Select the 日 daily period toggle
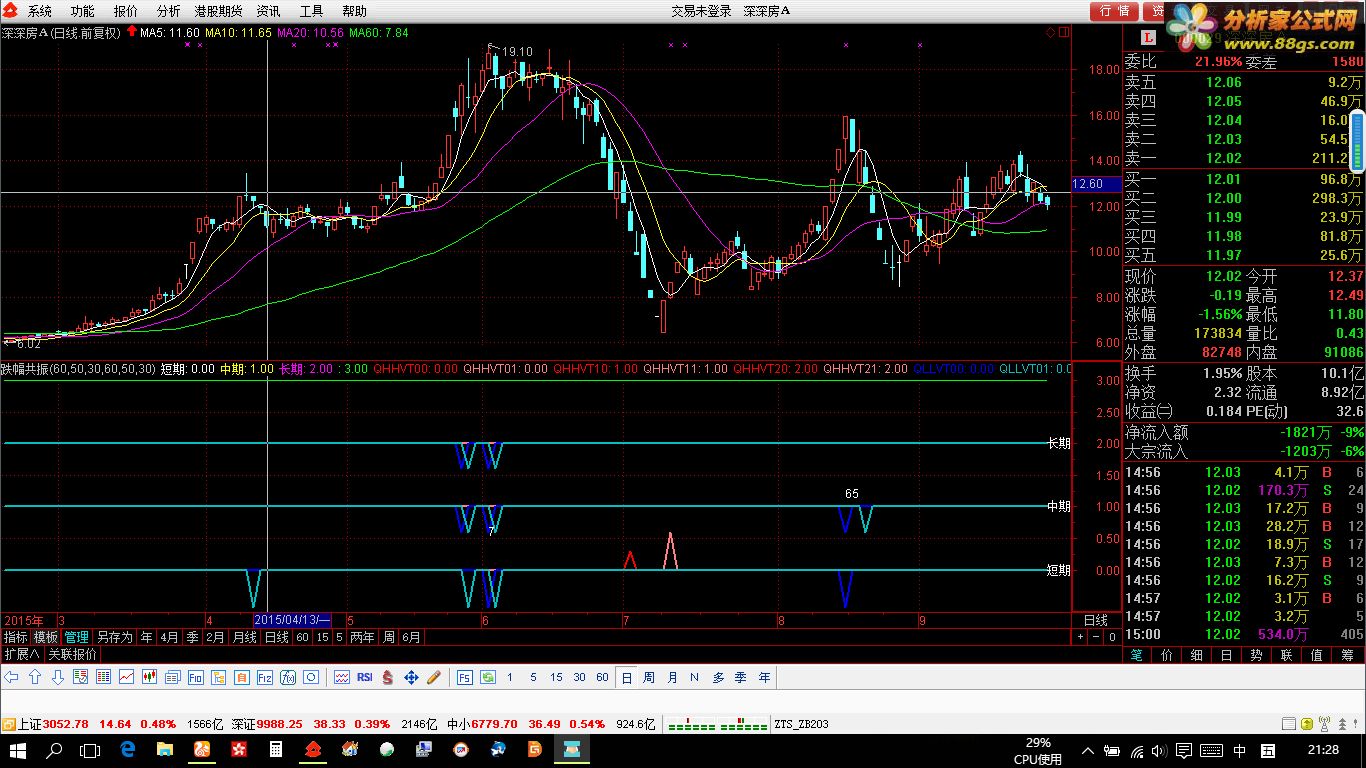 coord(627,677)
